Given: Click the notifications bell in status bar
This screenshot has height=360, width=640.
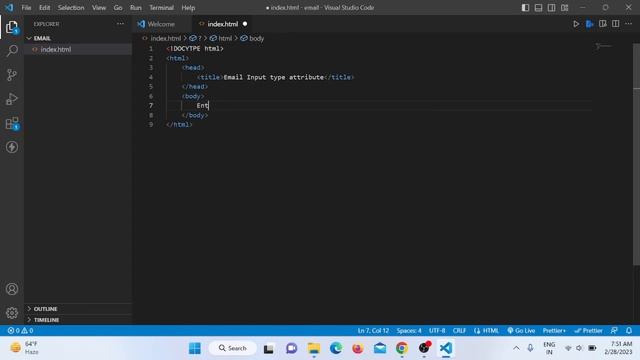Looking at the screenshot, I should [x=629, y=331].
